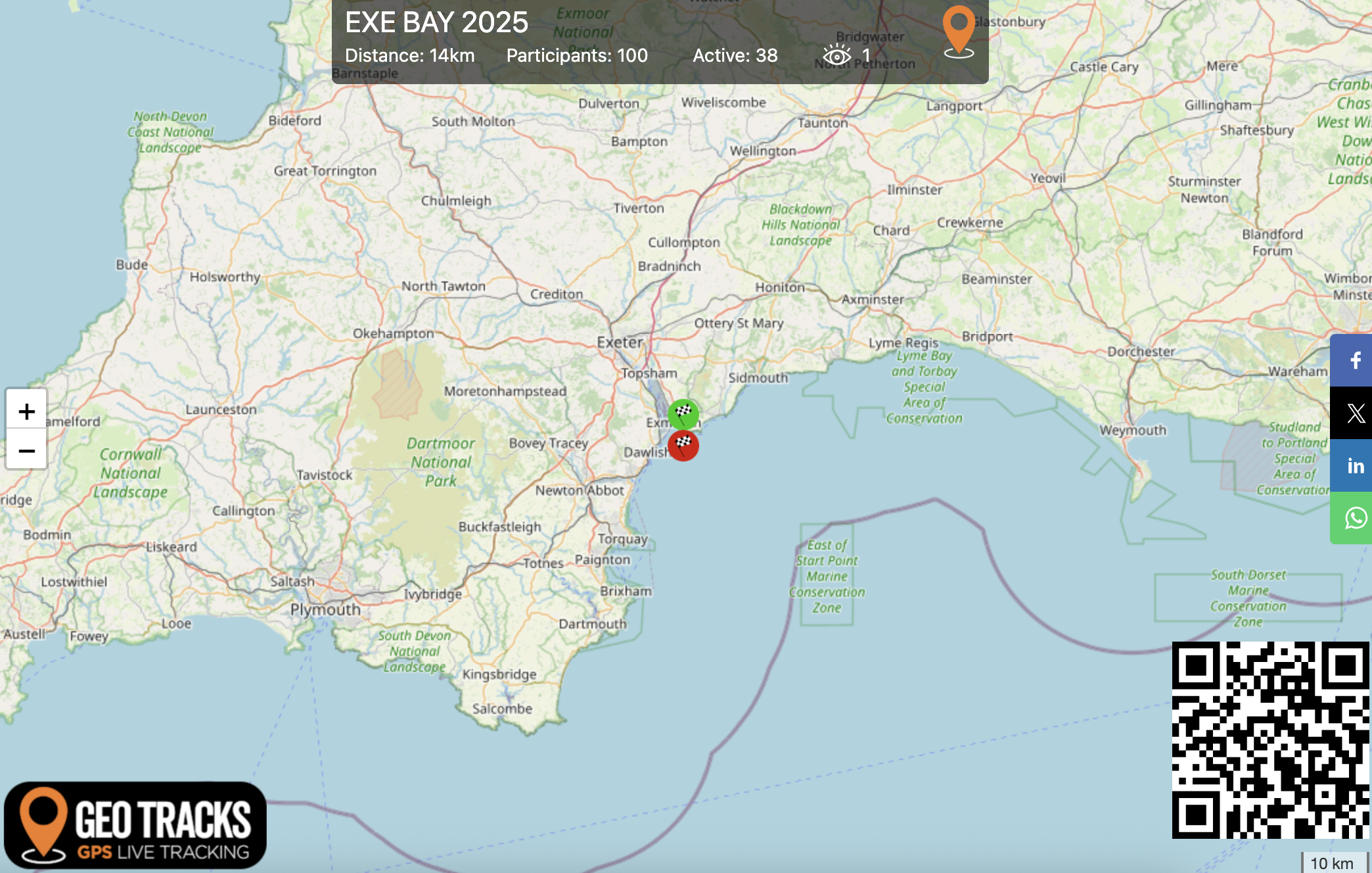This screenshot has width=1372, height=873.
Task: Zoom out of the map
Action: coord(26,450)
